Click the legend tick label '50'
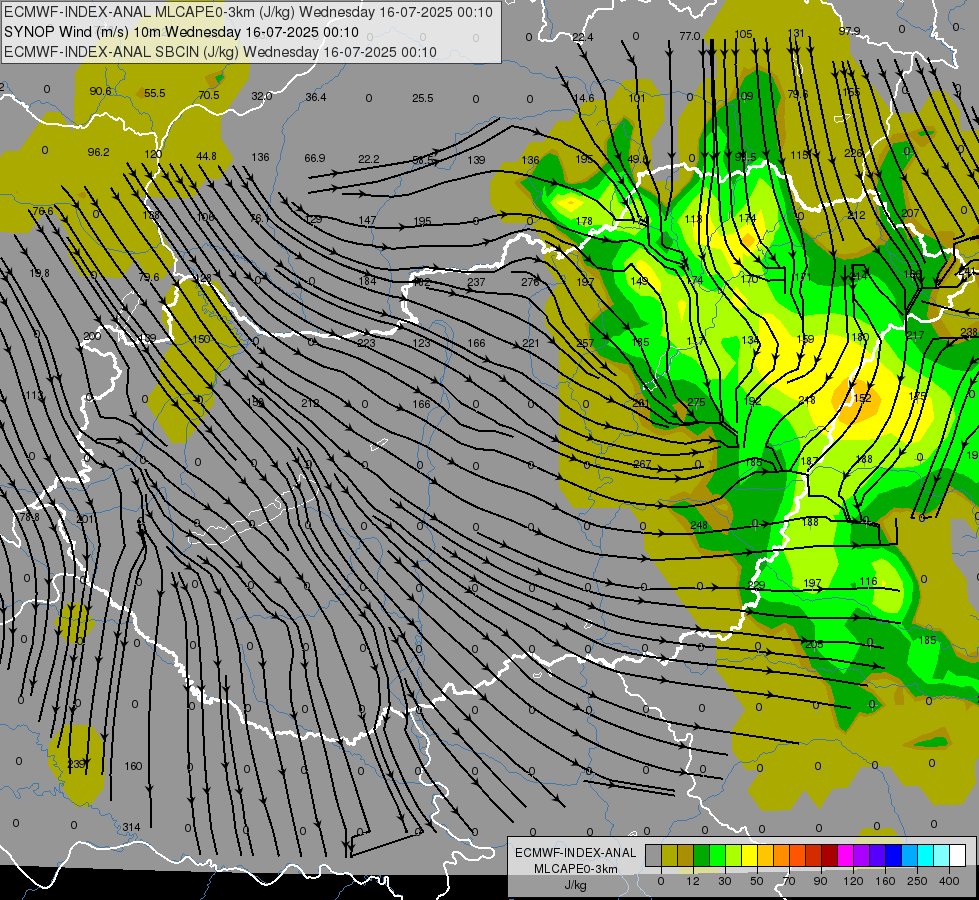 (757, 881)
